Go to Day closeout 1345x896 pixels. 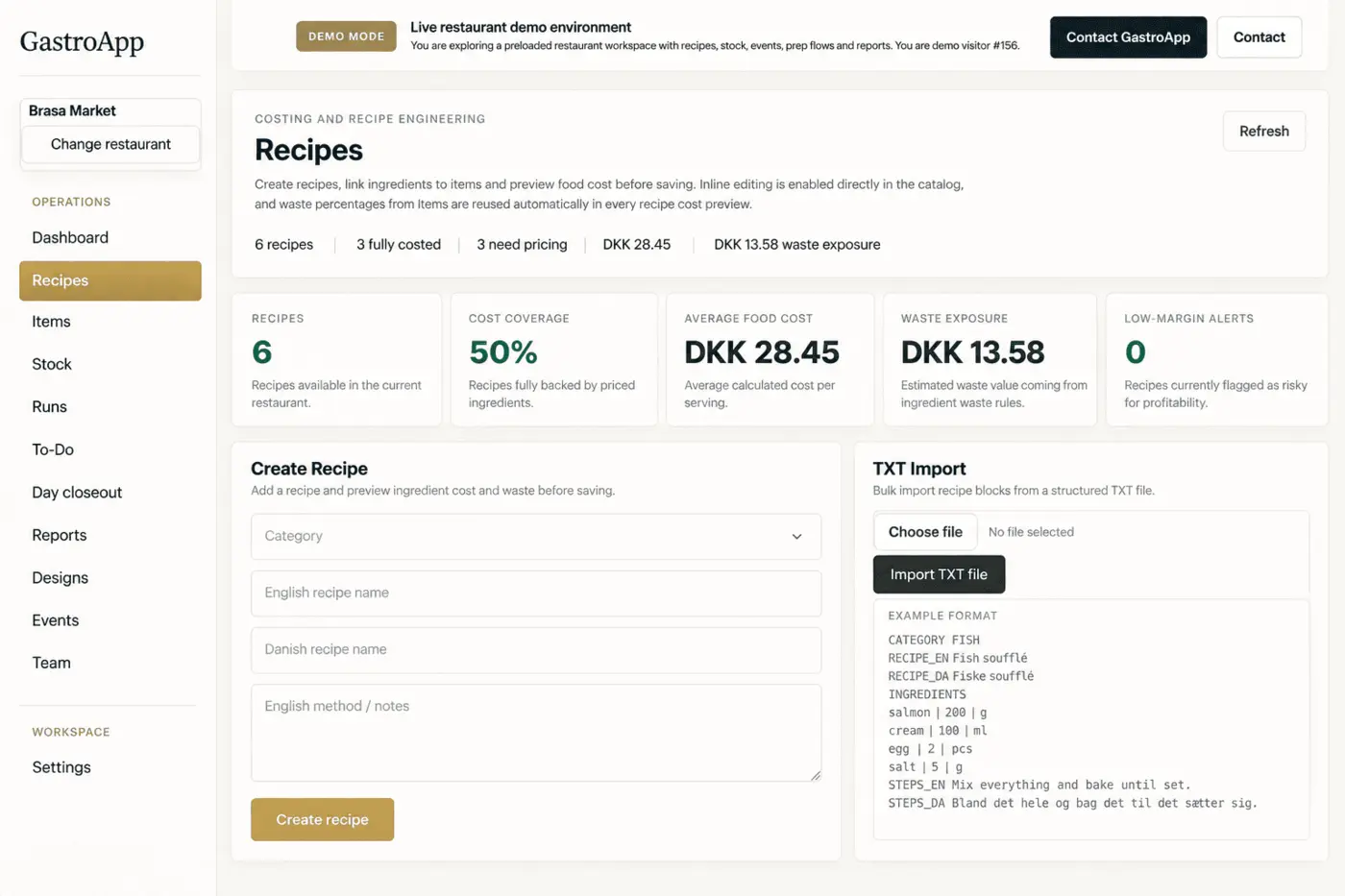tap(77, 493)
